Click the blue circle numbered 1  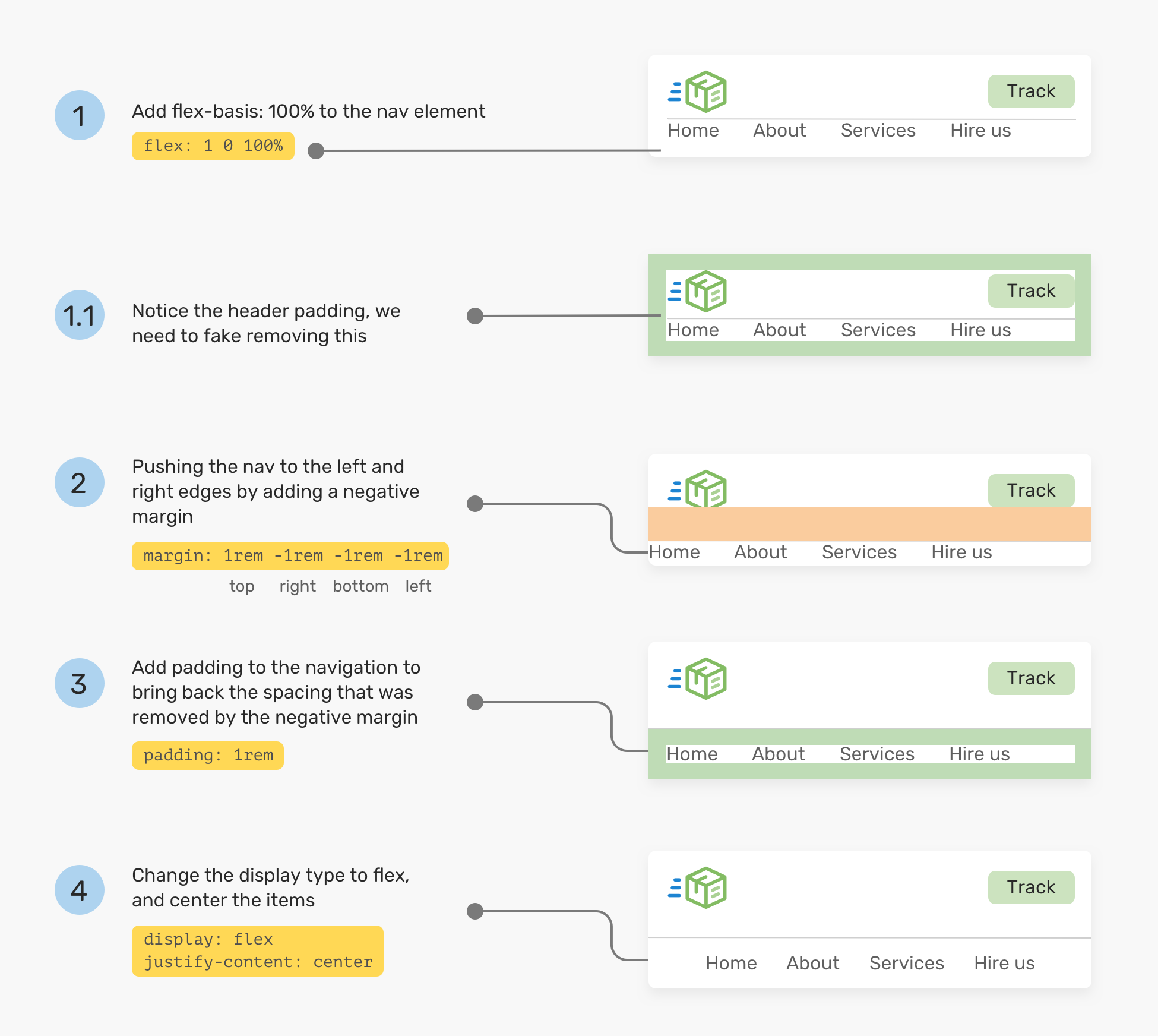coord(80,115)
